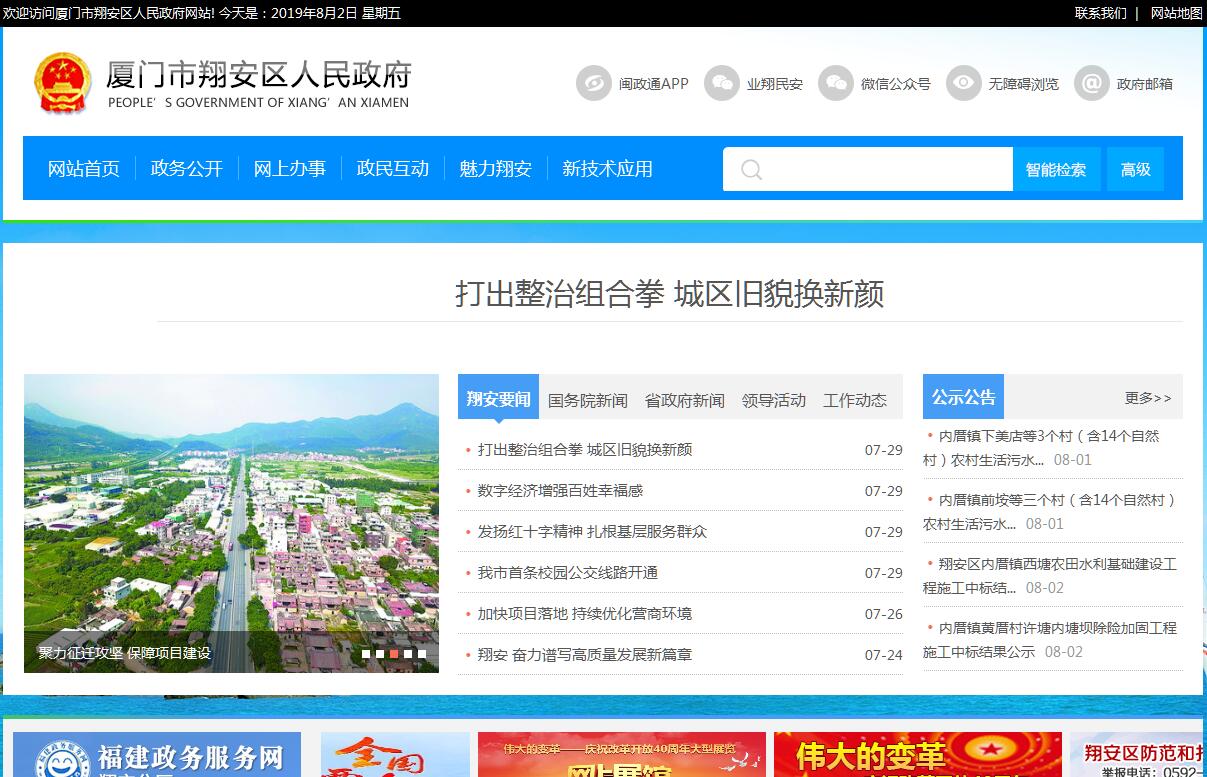Switch to the first carousel slide dot

click(366, 654)
